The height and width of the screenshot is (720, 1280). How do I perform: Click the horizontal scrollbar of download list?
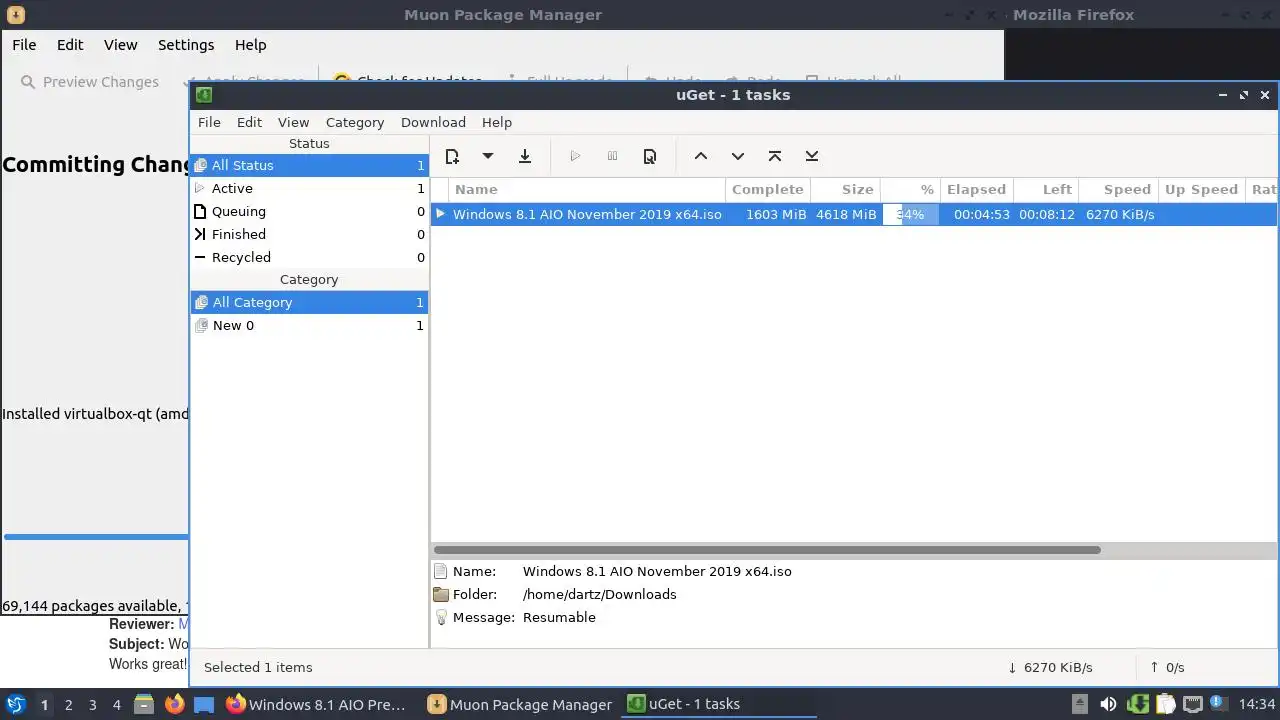[767, 550]
